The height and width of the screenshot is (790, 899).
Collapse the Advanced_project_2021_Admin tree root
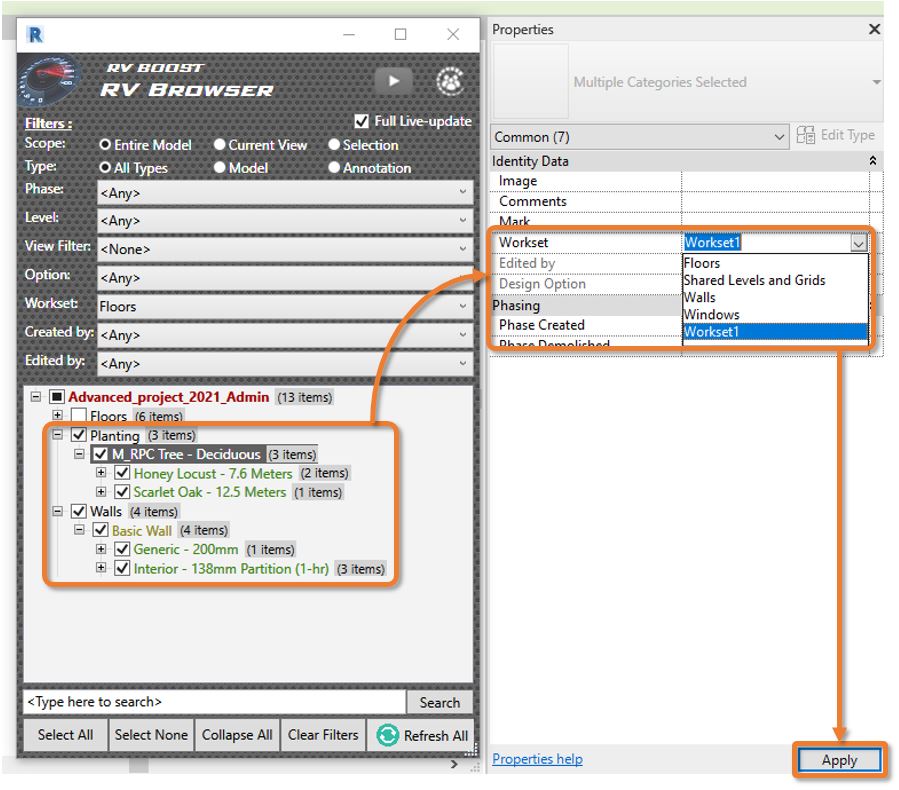pos(36,397)
